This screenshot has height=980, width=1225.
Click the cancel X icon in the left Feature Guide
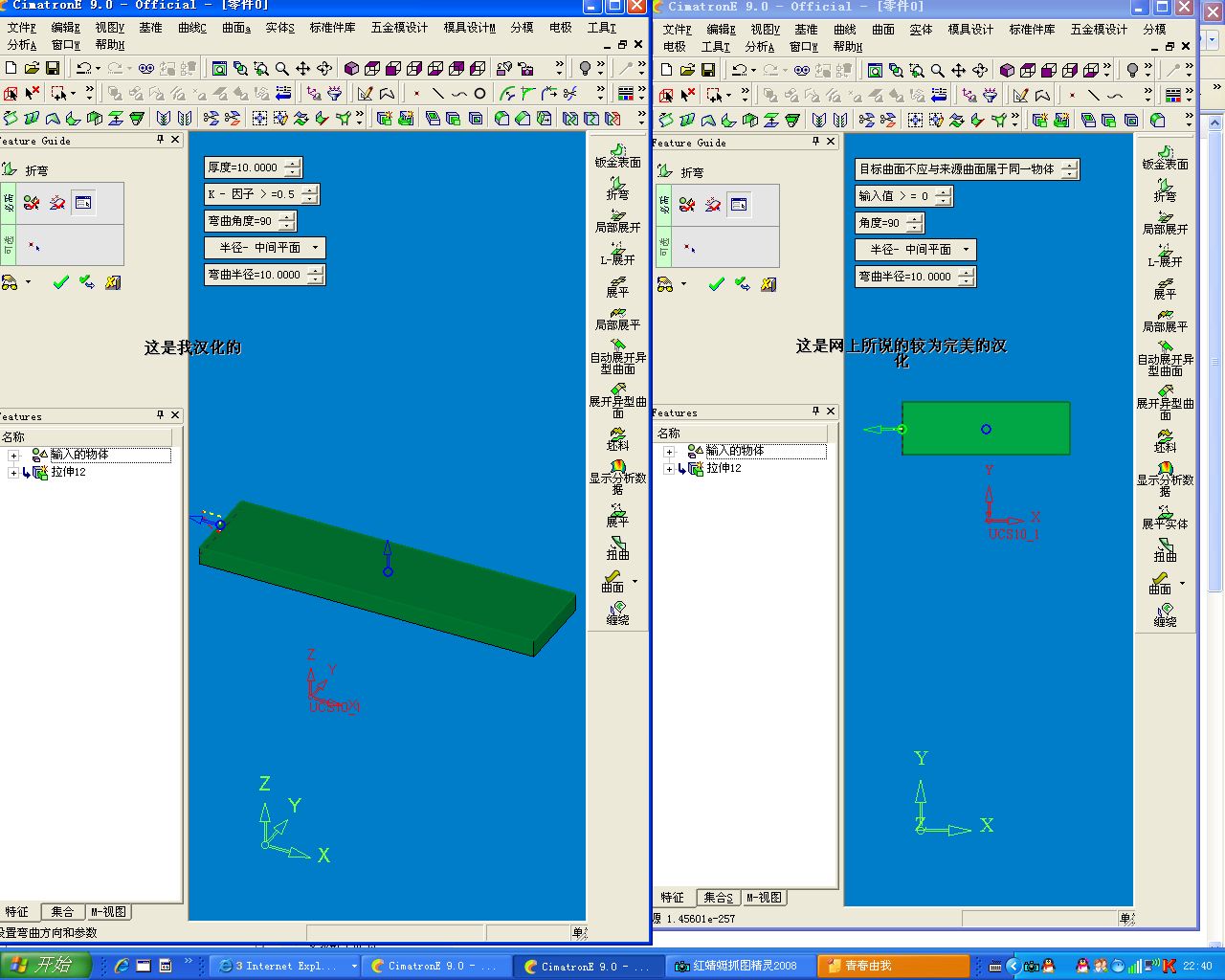[113, 282]
